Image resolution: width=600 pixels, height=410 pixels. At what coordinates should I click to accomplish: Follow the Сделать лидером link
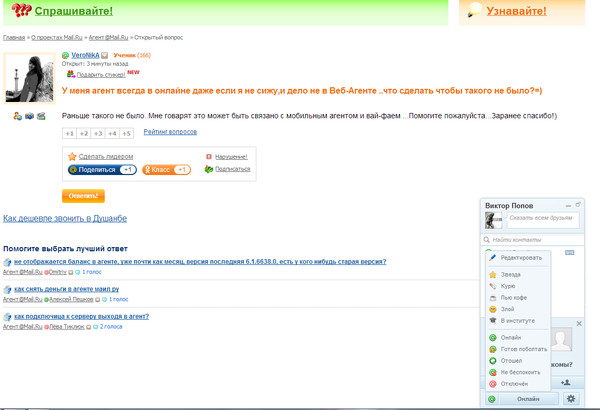click(x=106, y=157)
